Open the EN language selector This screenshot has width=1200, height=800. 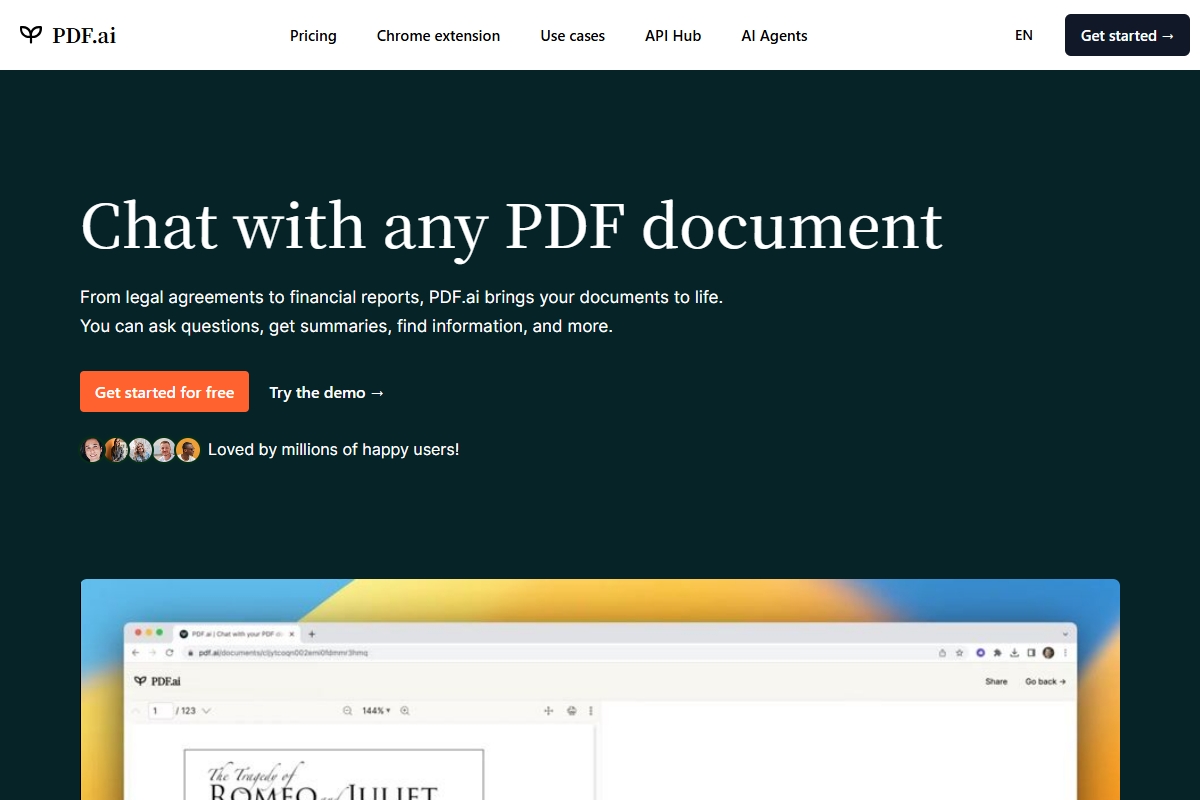(x=1023, y=35)
